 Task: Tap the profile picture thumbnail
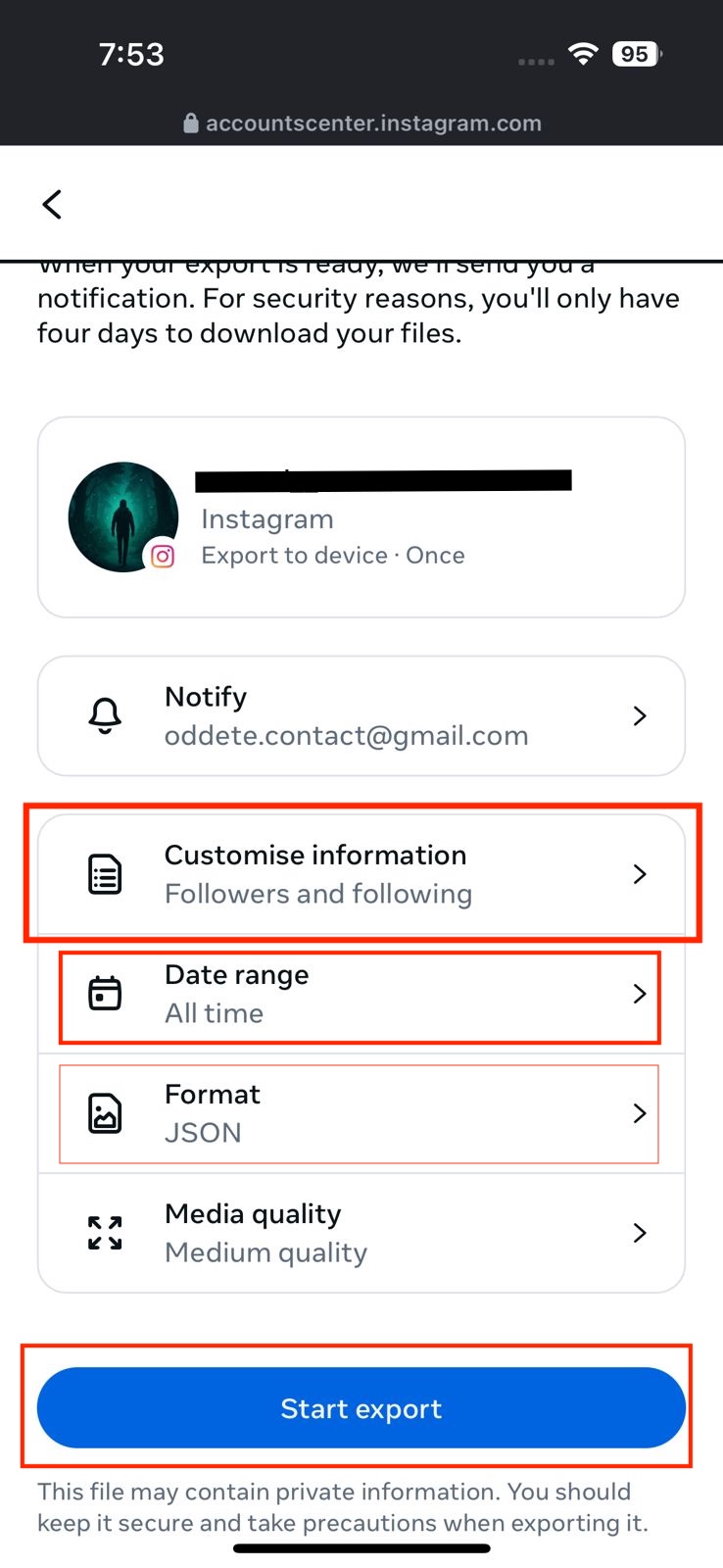coord(122,516)
